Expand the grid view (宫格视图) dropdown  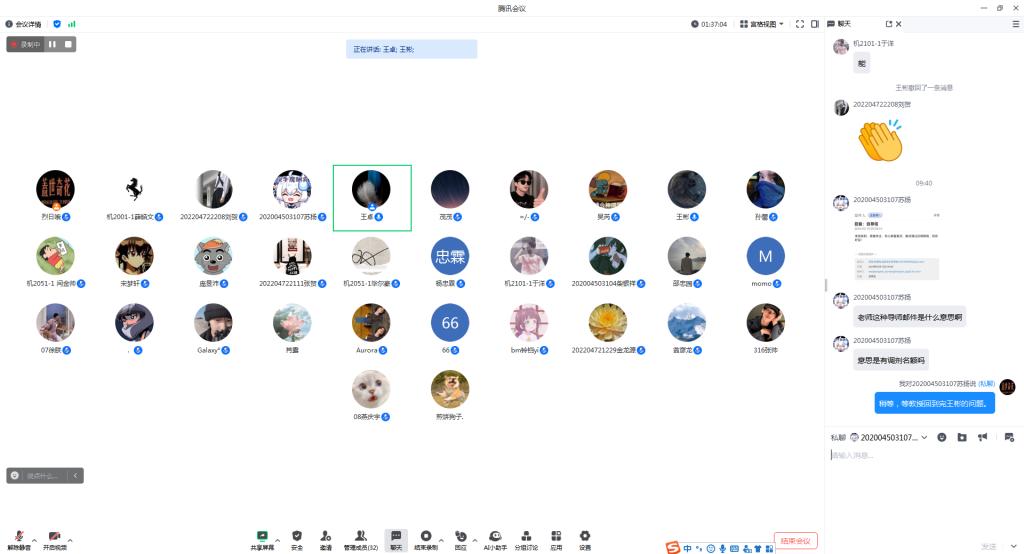pos(766,24)
